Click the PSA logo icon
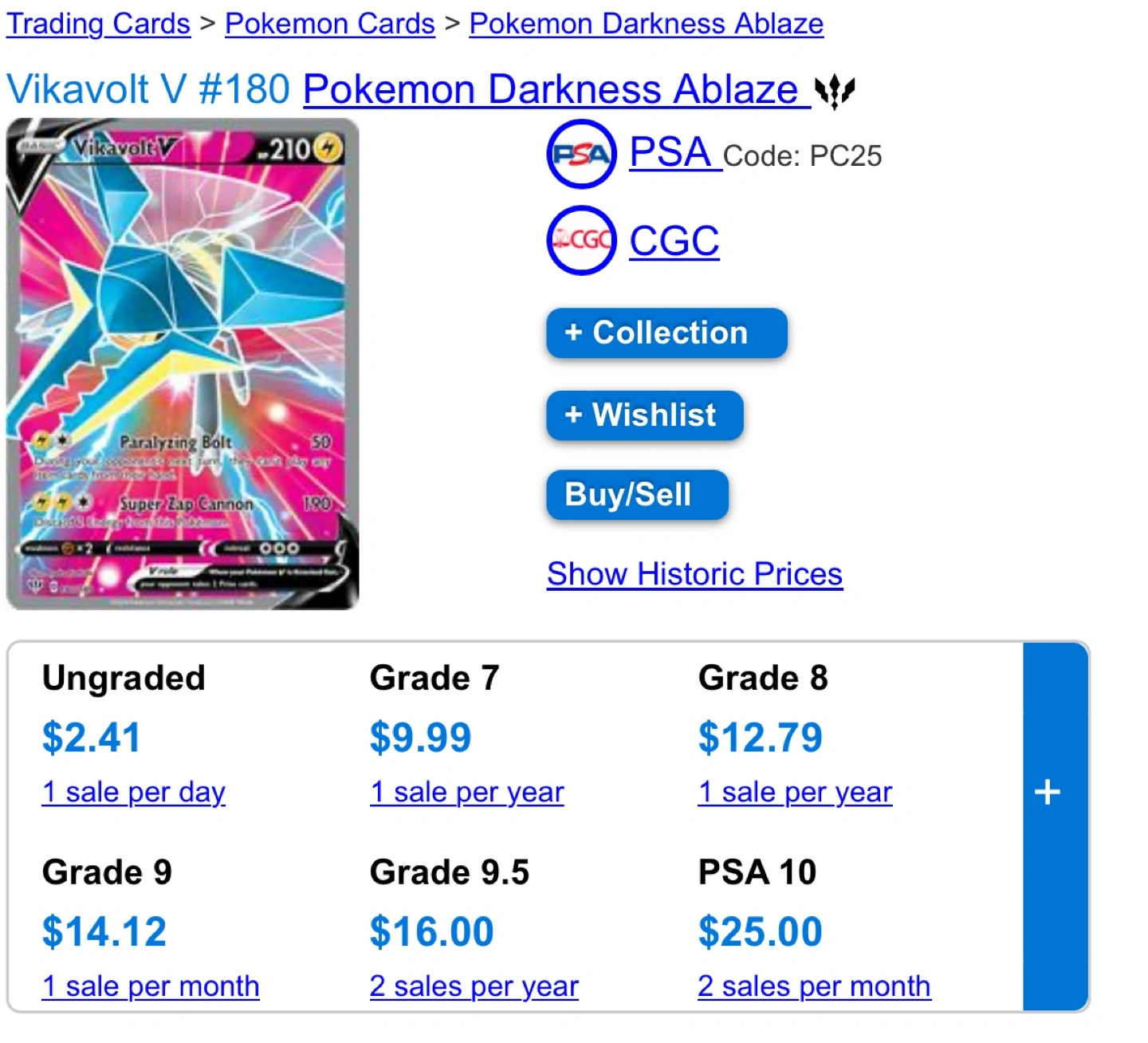 tap(581, 154)
